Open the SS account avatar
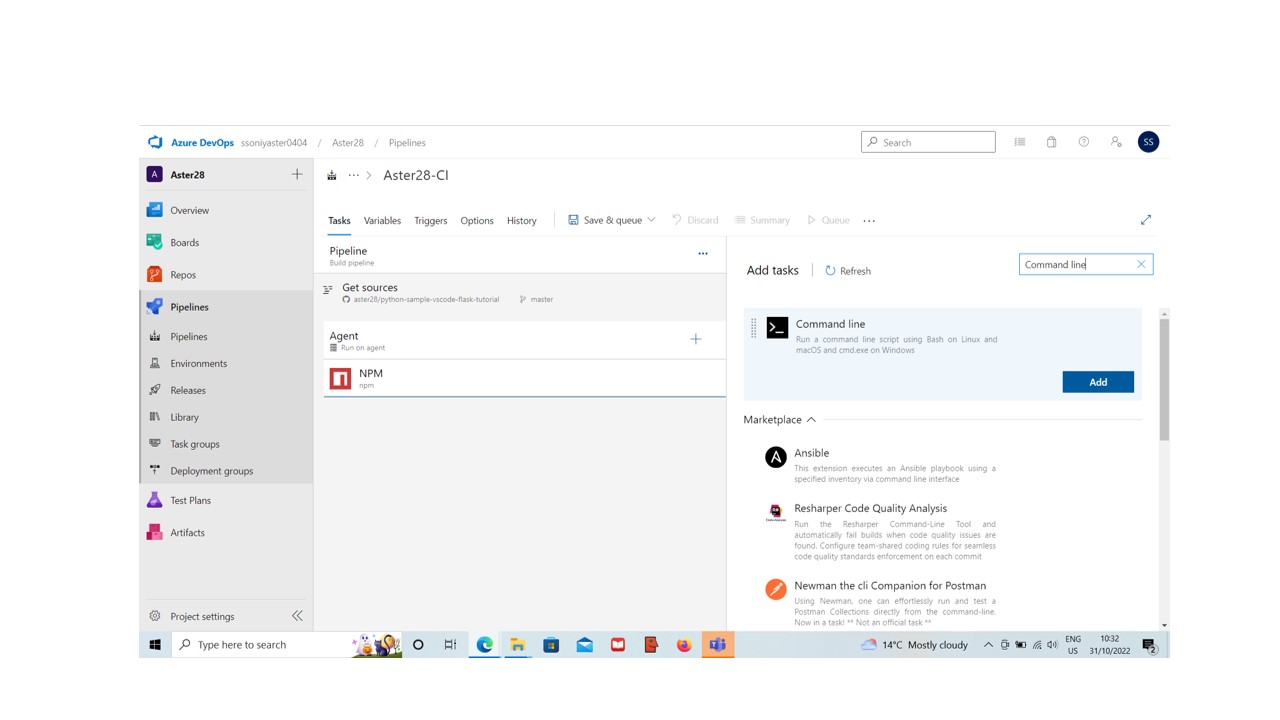 coord(1148,142)
